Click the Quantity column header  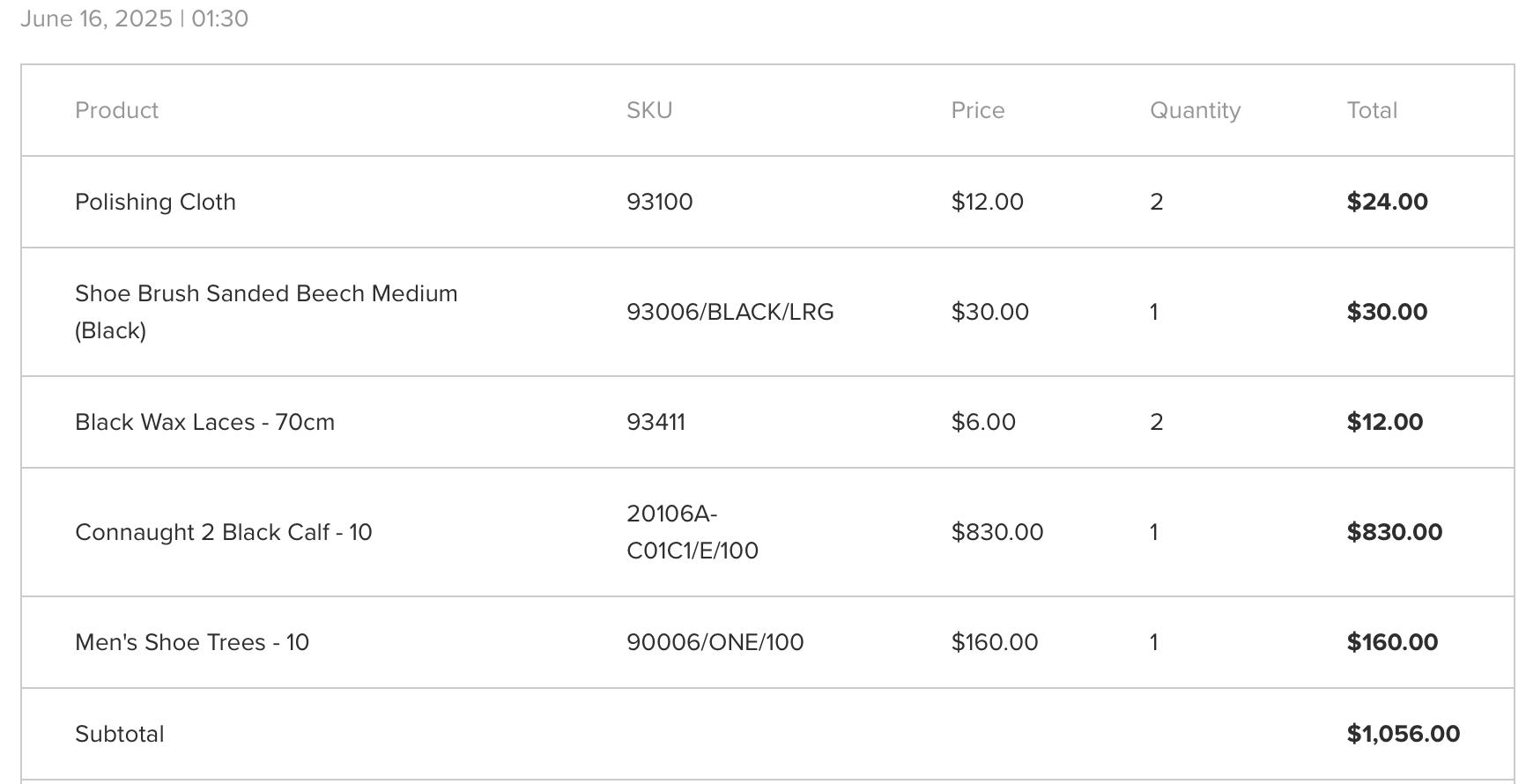[1195, 110]
